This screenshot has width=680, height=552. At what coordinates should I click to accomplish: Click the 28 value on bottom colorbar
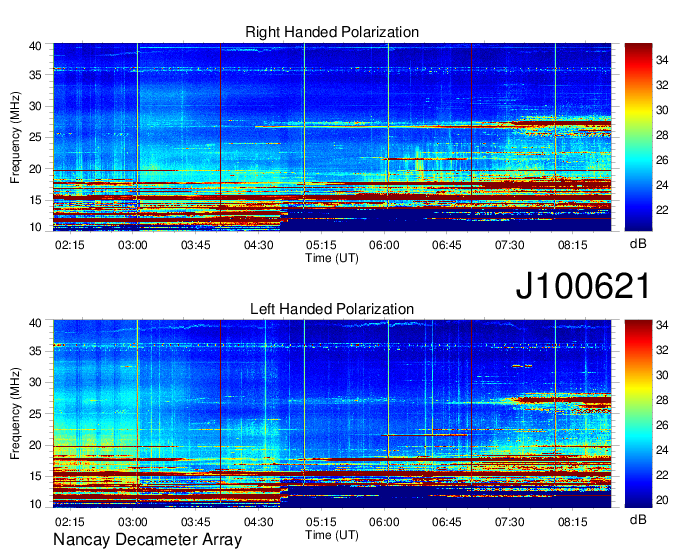662,400
